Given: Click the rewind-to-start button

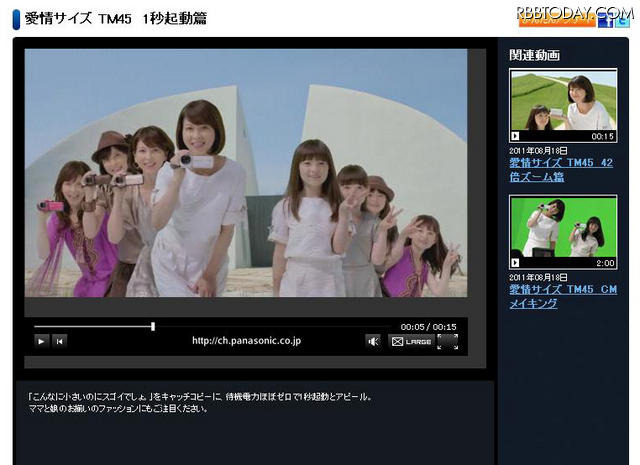Looking at the screenshot, I should pos(60,341).
